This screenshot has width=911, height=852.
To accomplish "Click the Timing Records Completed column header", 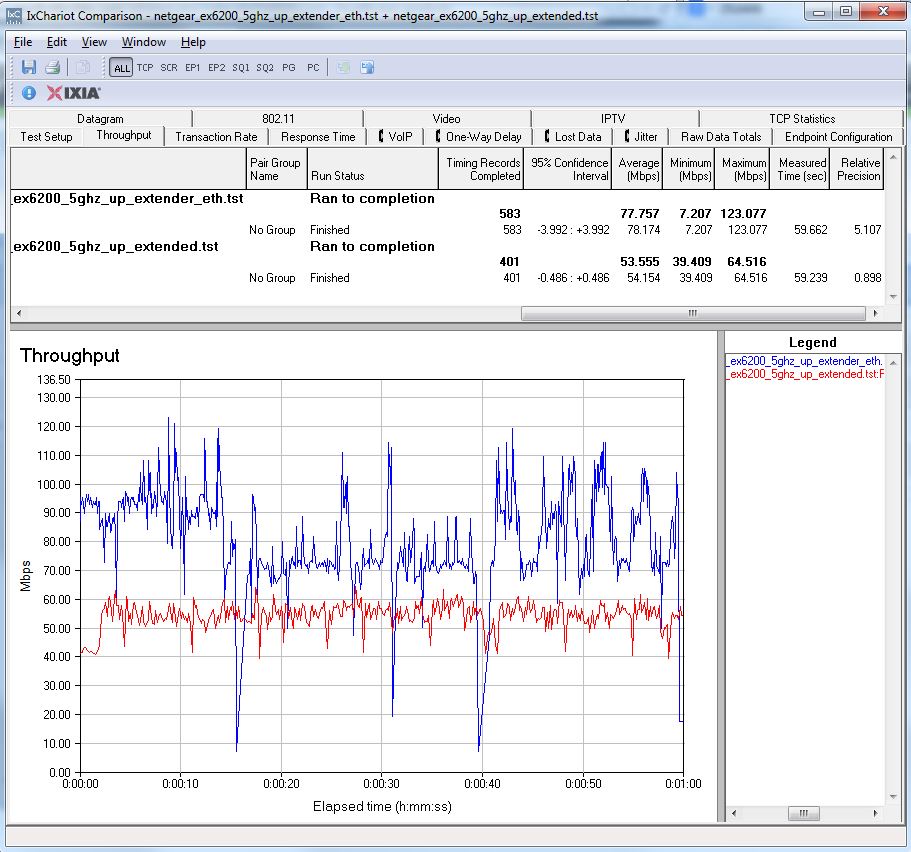I will pyautogui.click(x=481, y=169).
